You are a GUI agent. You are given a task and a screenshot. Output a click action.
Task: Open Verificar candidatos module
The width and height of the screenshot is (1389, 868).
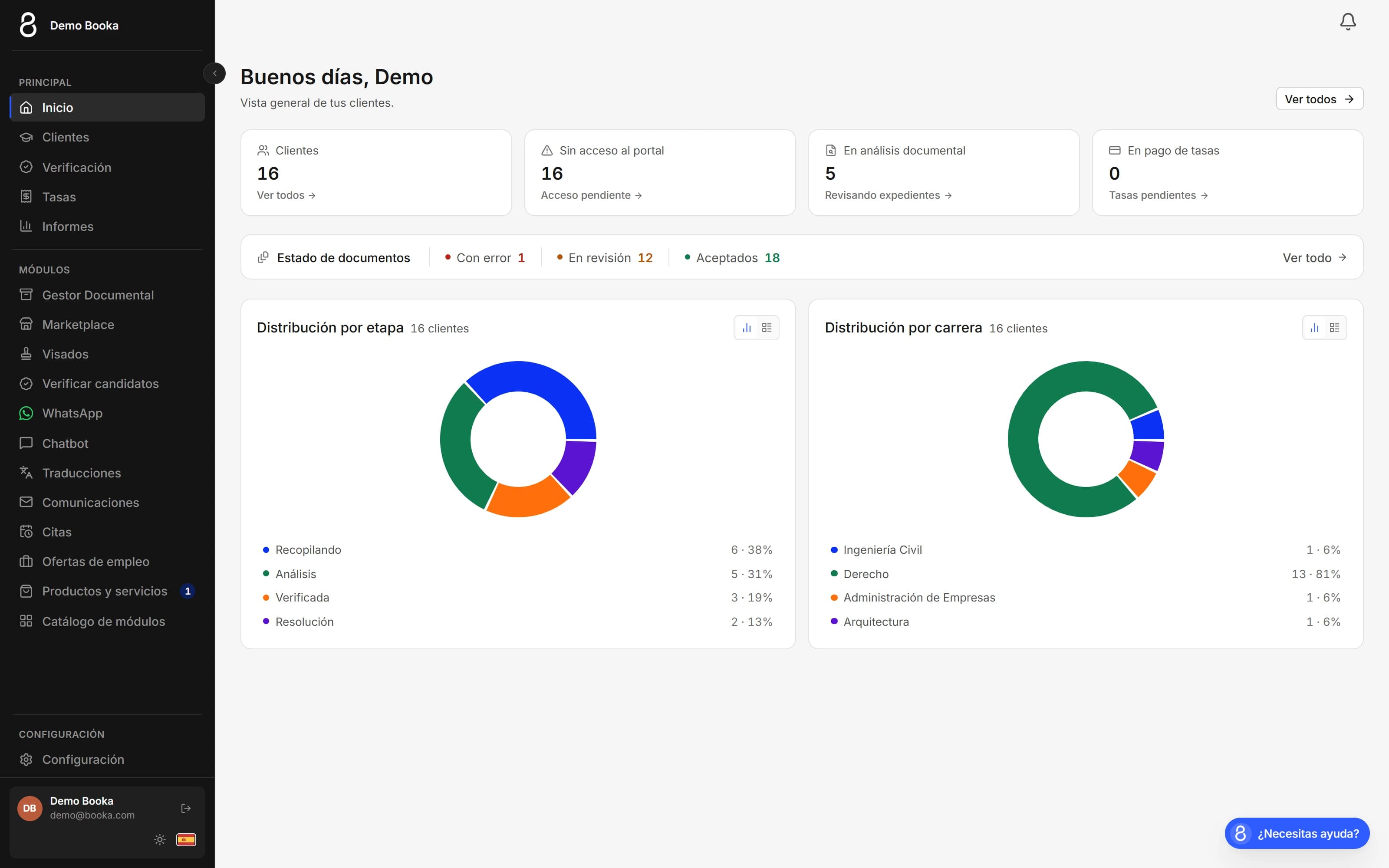click(107, 384)
